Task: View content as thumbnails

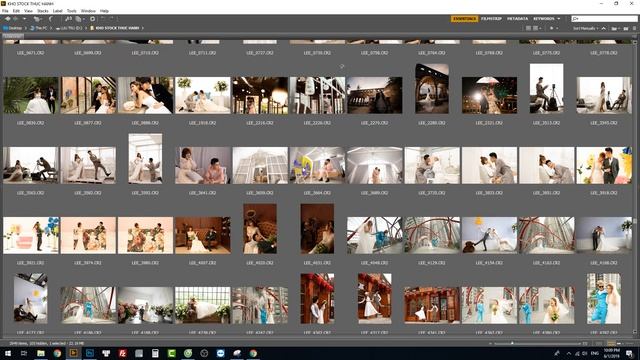Action: (x=611, y=344)
